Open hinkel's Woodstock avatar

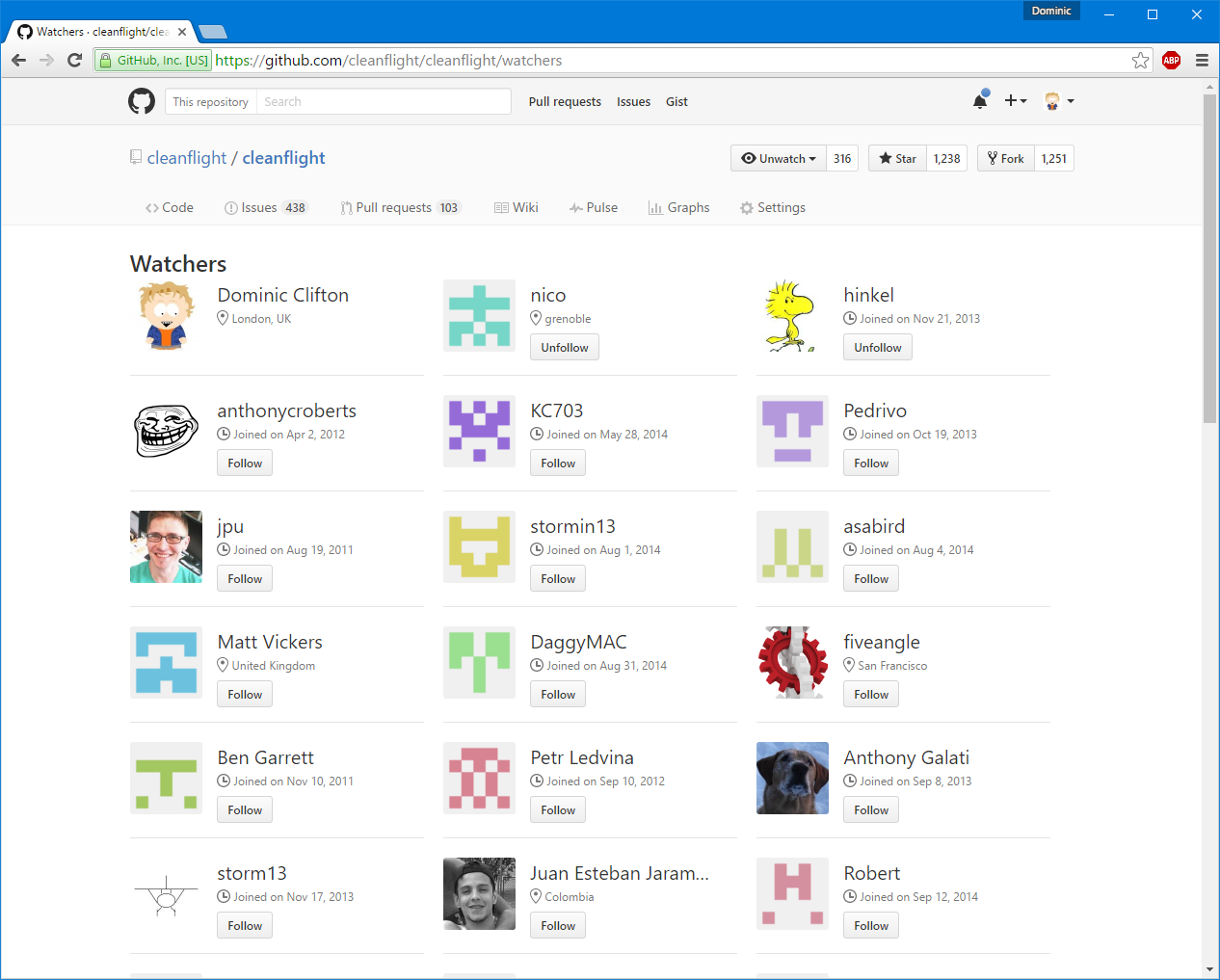(792, 315)
